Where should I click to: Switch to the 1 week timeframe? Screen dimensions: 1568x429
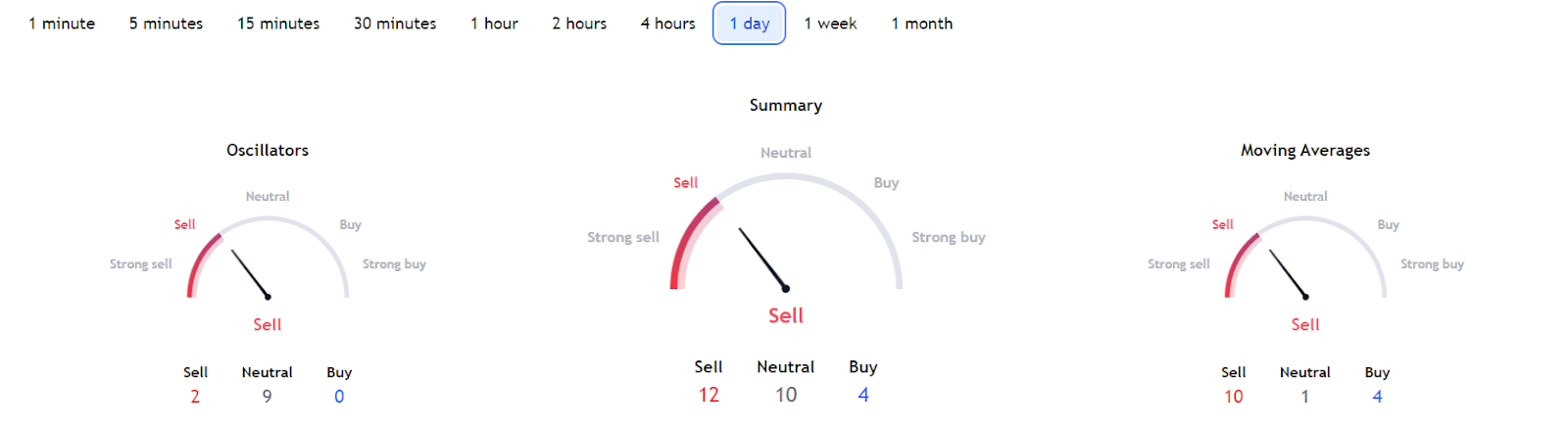point(830,24)
